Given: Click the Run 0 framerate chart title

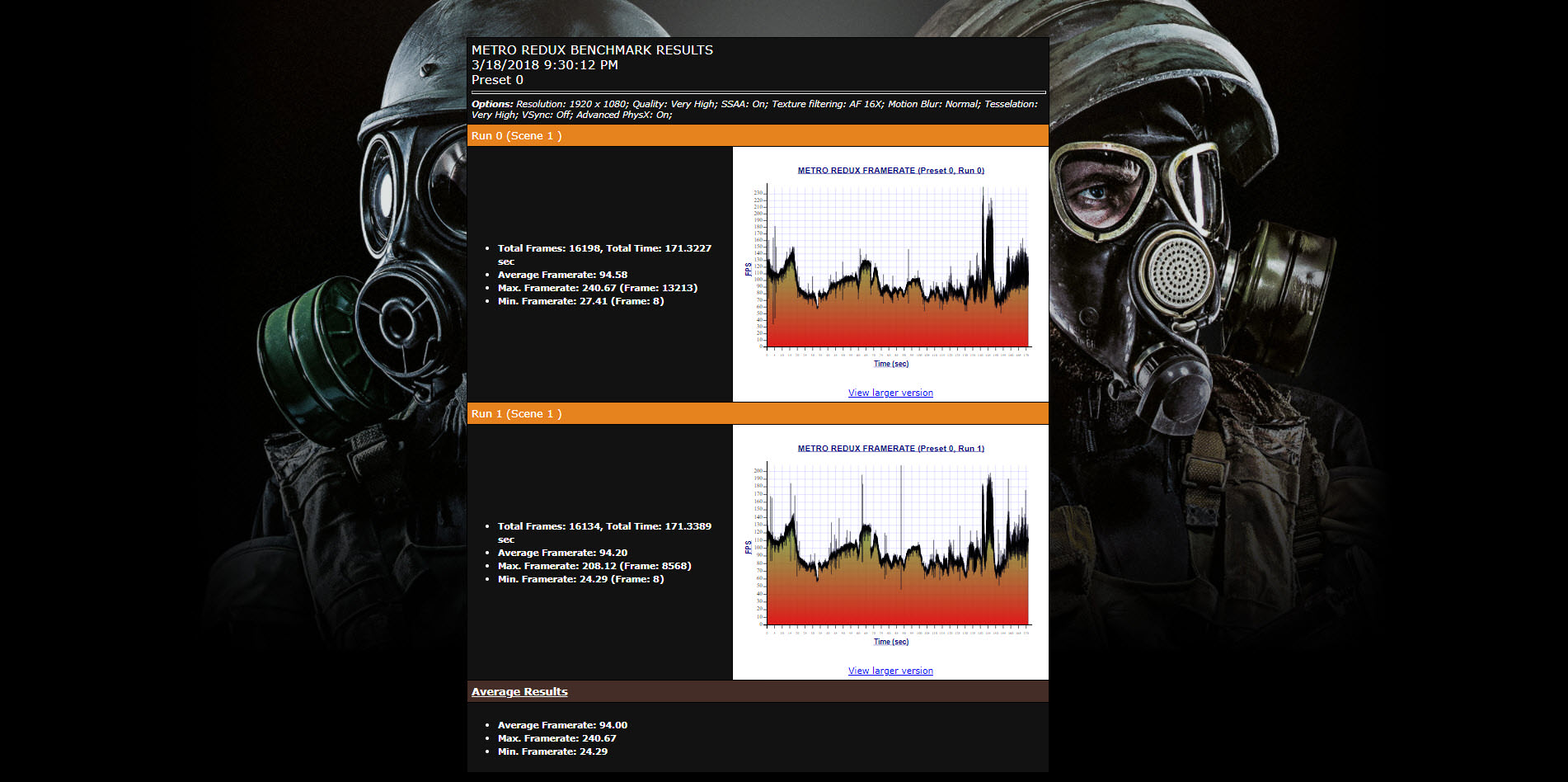Looking at the screenshot, I should [x=890, y=171].
